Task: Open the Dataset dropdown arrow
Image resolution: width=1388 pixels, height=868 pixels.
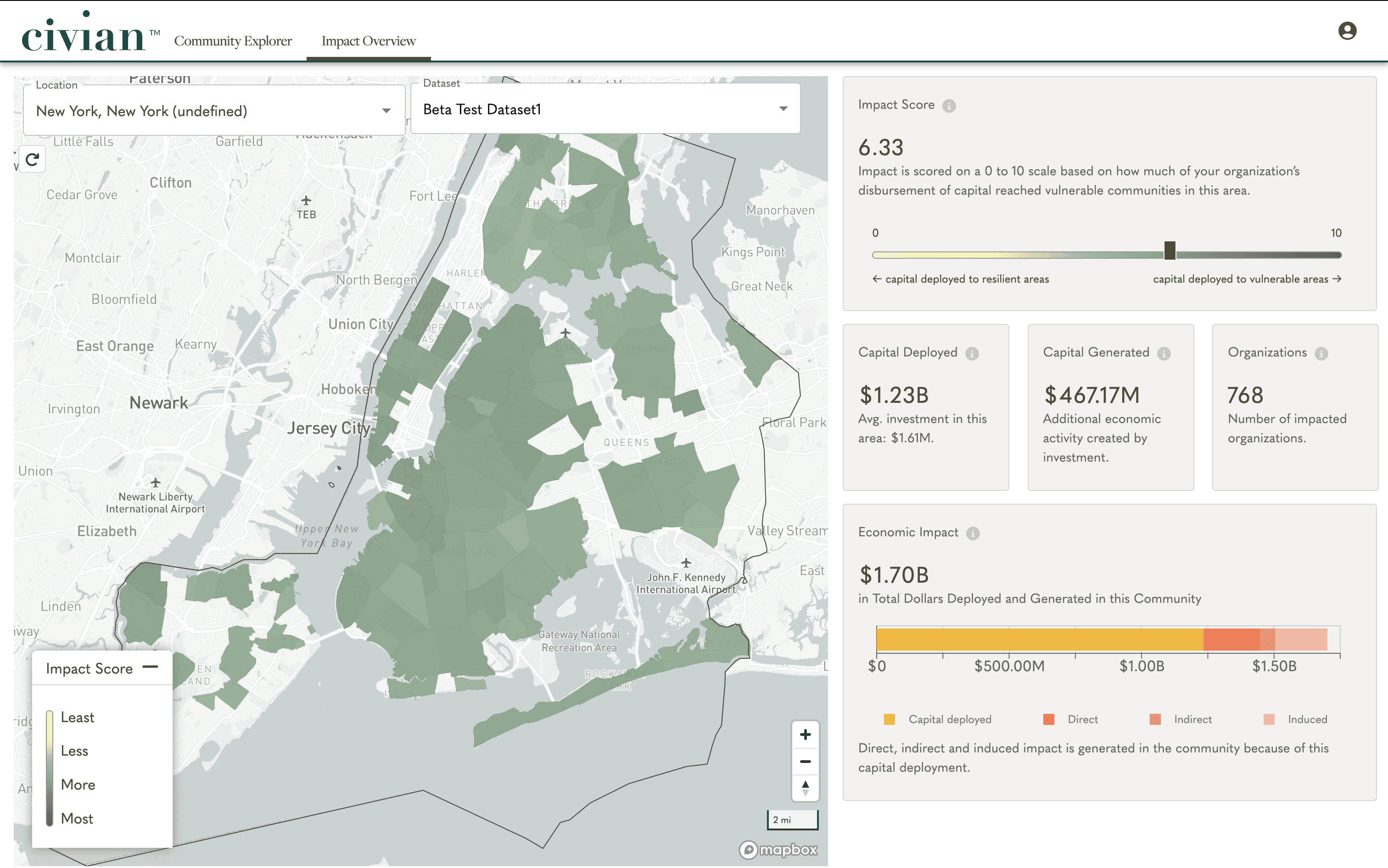Action: (783, 109)
